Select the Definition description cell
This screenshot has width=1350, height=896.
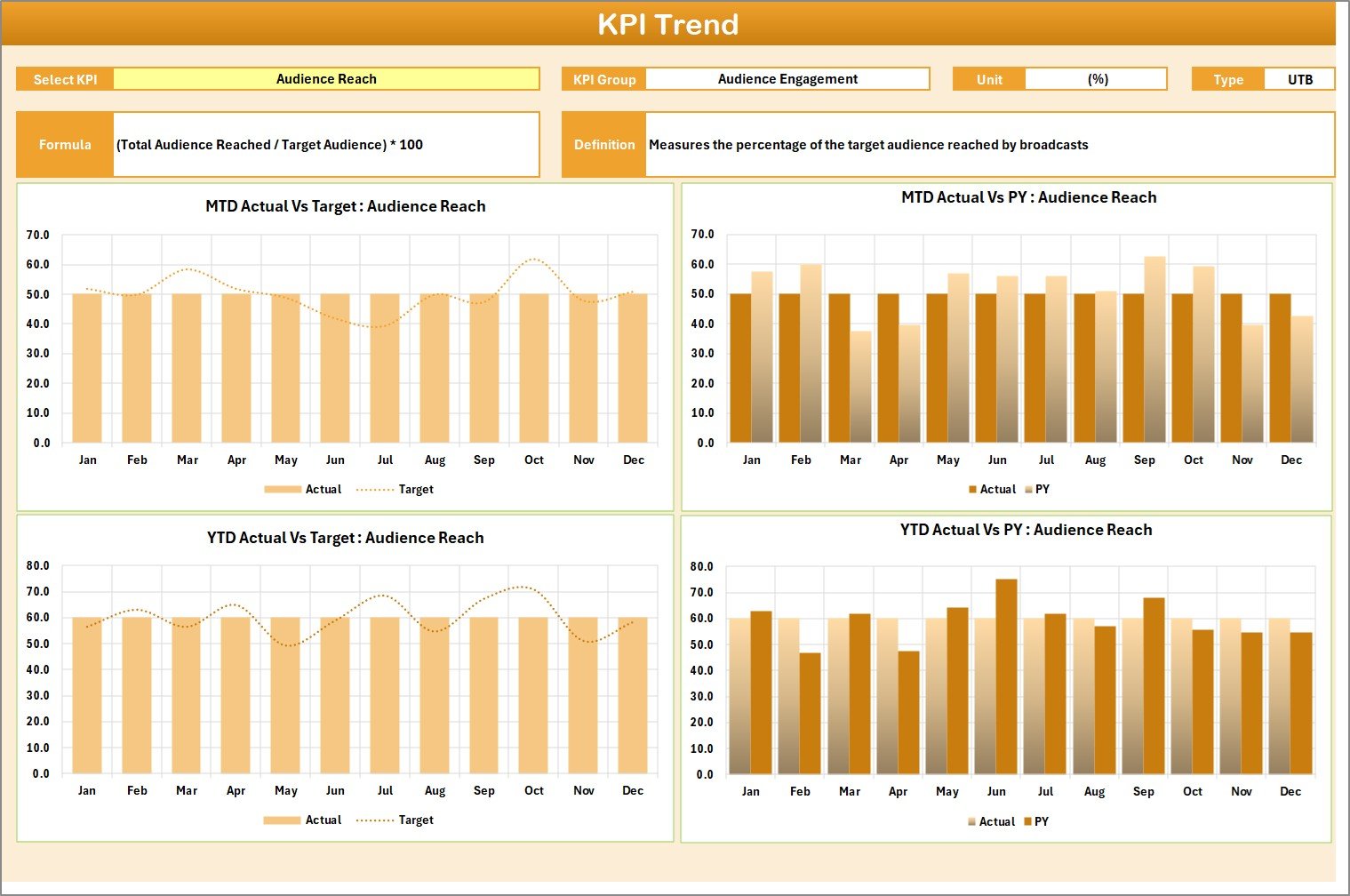click(x=989, y=145)
